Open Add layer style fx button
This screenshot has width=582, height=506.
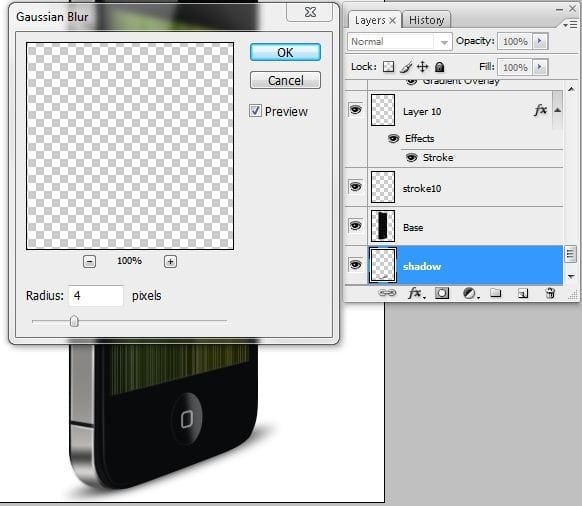pos(416,293)
